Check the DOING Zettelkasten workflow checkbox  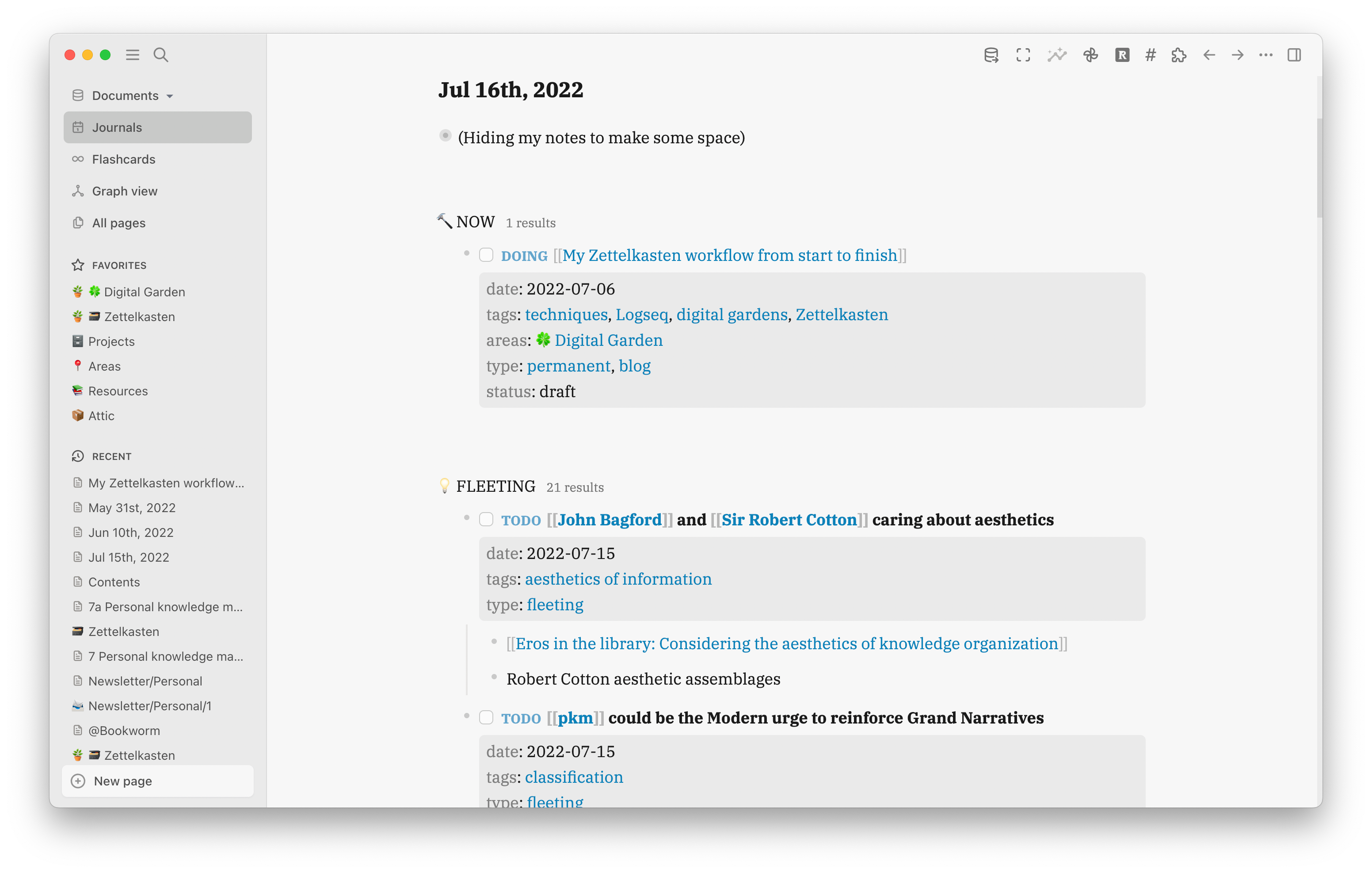pos(486,255)
